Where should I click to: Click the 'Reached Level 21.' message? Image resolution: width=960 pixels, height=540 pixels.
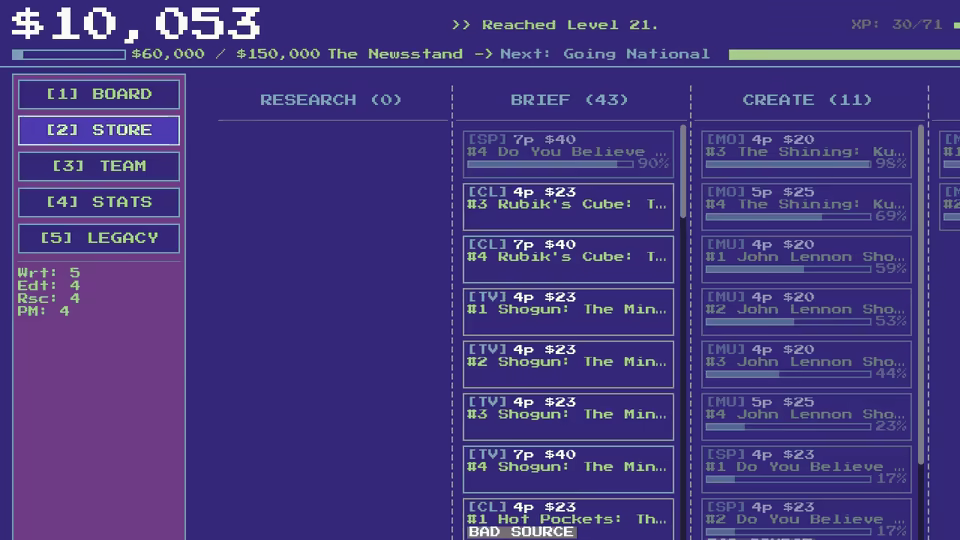(x=569, y=25)
